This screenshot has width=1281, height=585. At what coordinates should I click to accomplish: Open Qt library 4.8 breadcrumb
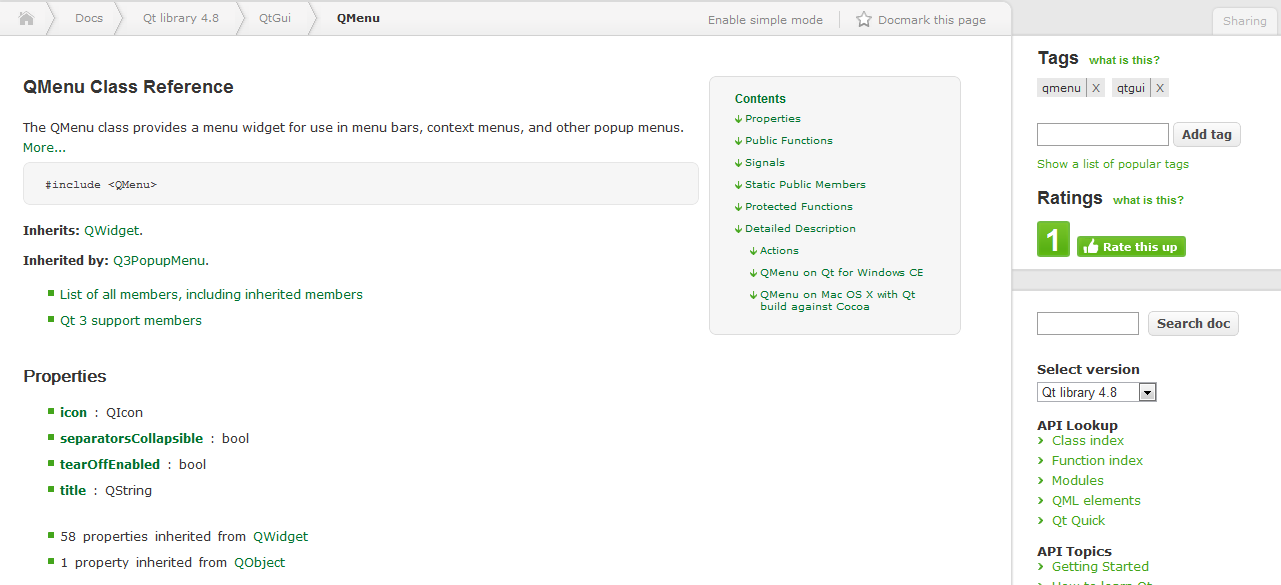(180, 18)
